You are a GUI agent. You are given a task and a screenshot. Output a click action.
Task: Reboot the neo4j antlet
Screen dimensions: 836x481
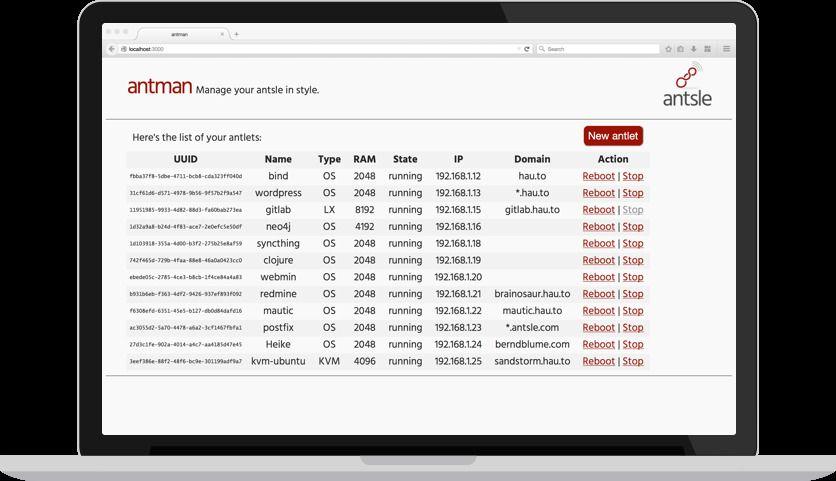click(x=598, y=227)
